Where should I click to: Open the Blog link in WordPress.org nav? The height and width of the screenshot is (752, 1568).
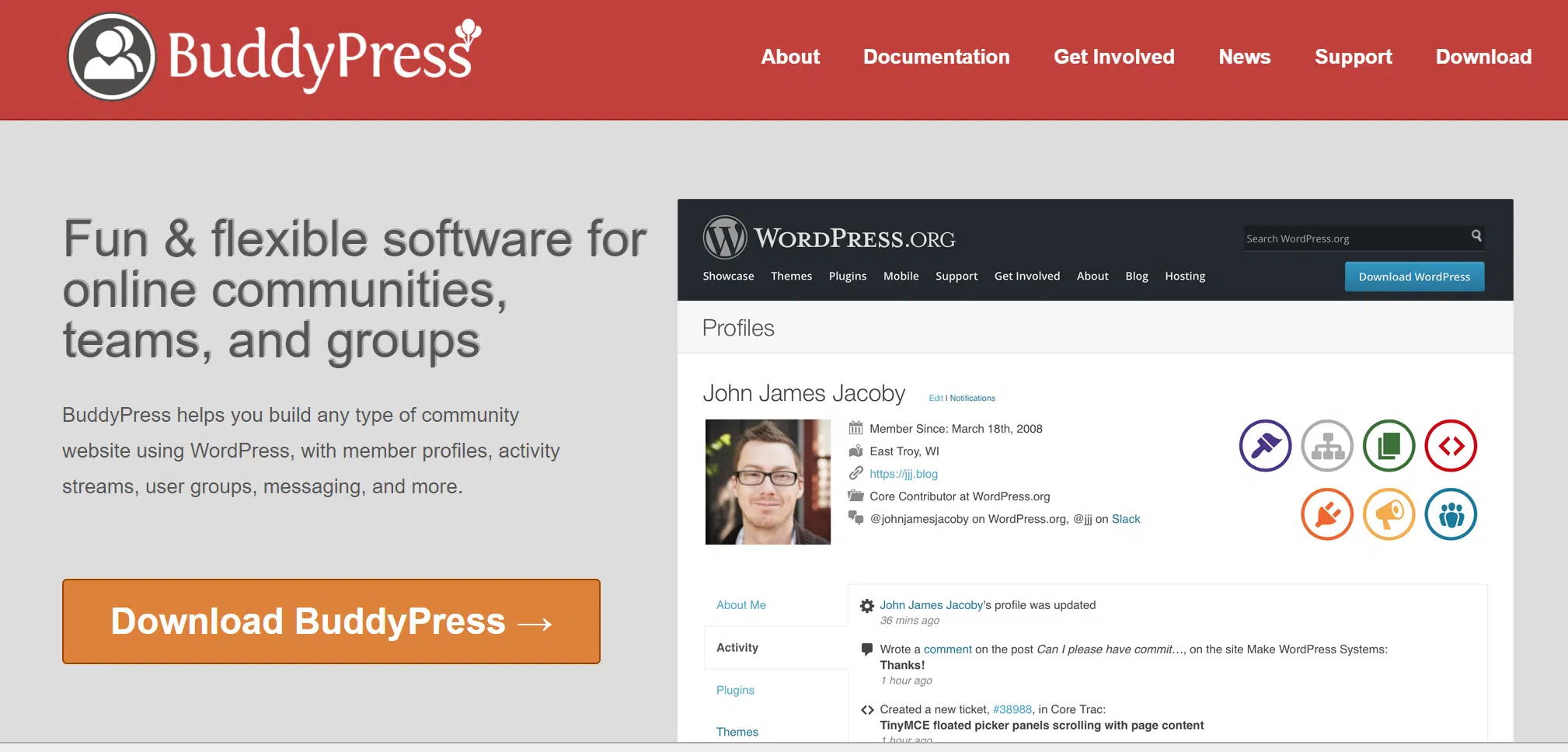click(x=1136, y=277)
